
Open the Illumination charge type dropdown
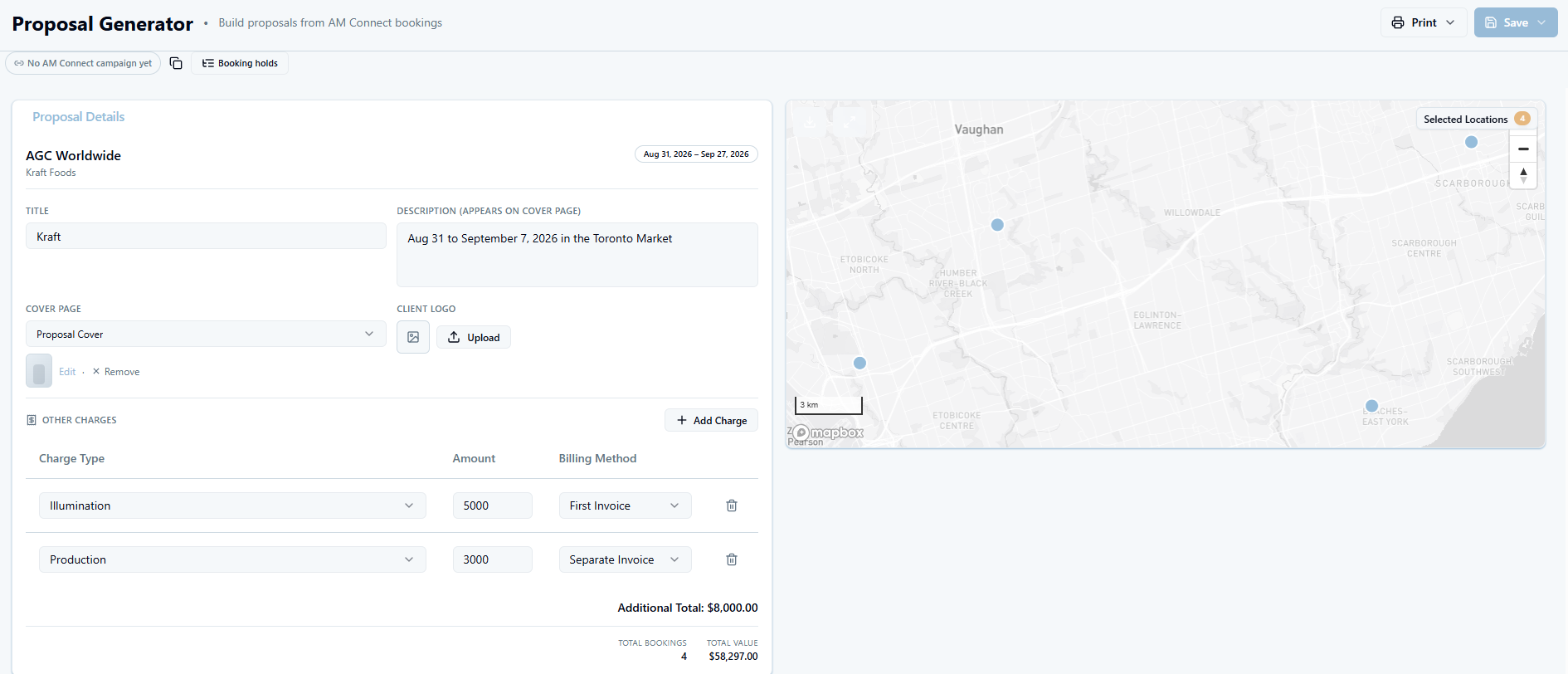[232, 505]
